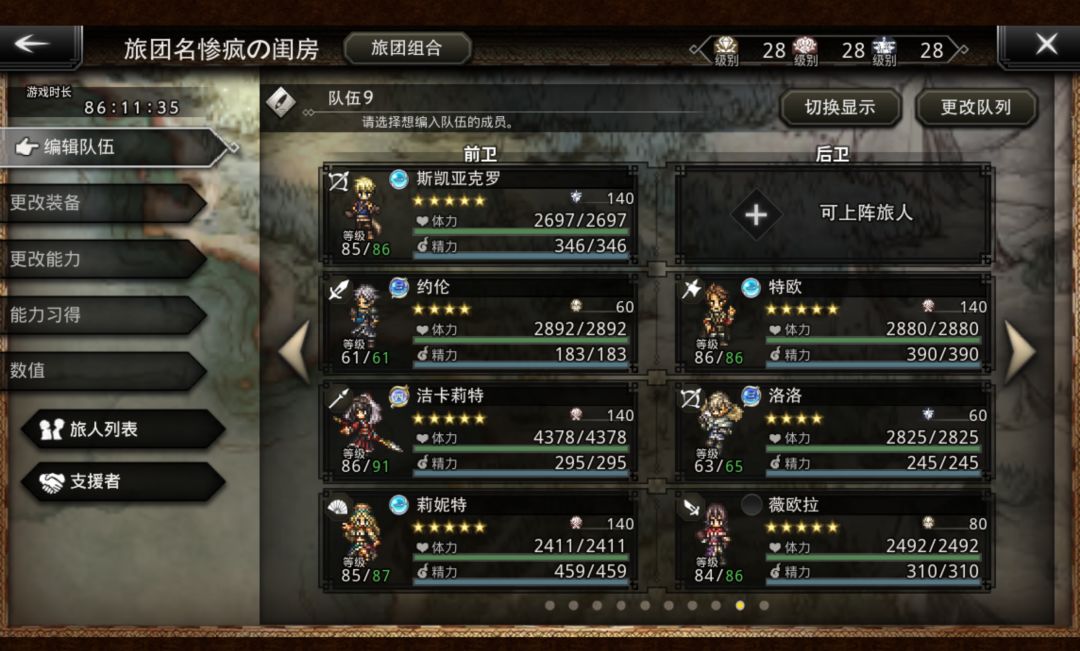Open the 更改装备 menu
This screenshot has height=651, width=1080.
[103, 203]
